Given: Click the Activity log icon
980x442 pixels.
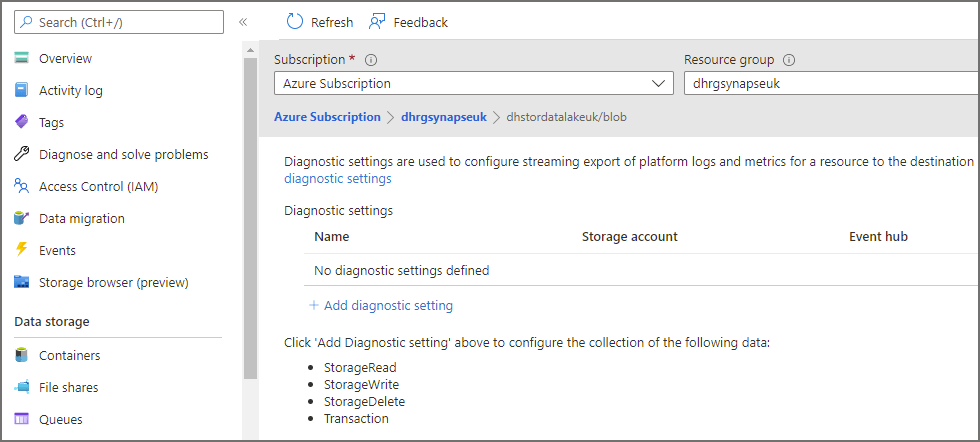Looking at the screenshot, I should [22, 90].
